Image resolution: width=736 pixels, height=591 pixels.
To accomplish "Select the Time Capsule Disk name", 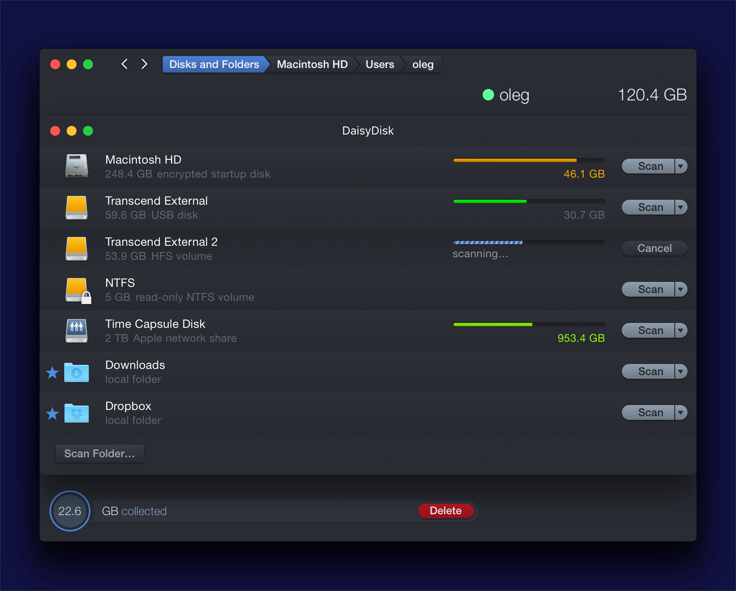I will point(155,324).
